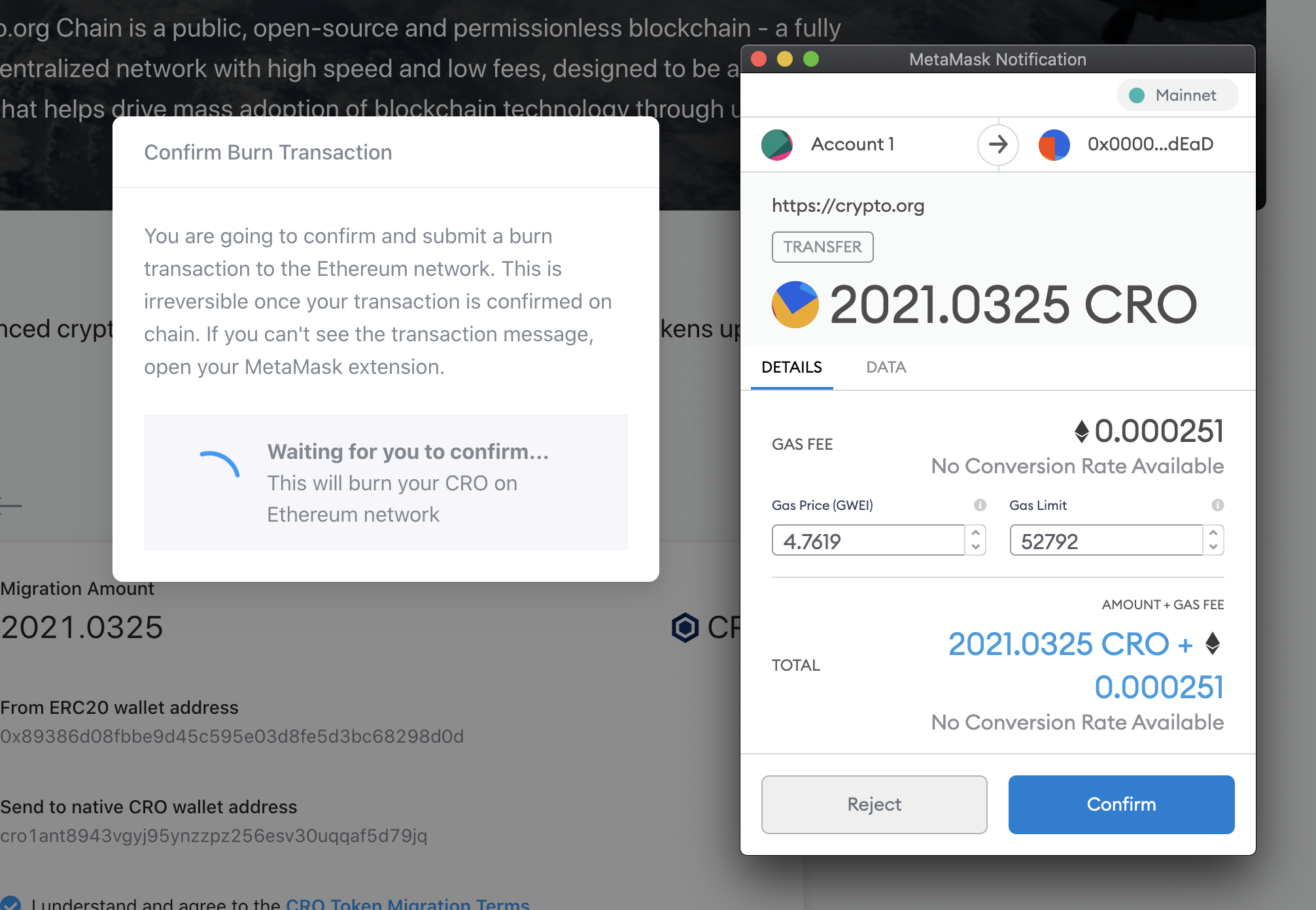Screen dimensions: 1316x910
Task: Click the Gas Price (GWEI) input field
Action: tap(867, 541)
